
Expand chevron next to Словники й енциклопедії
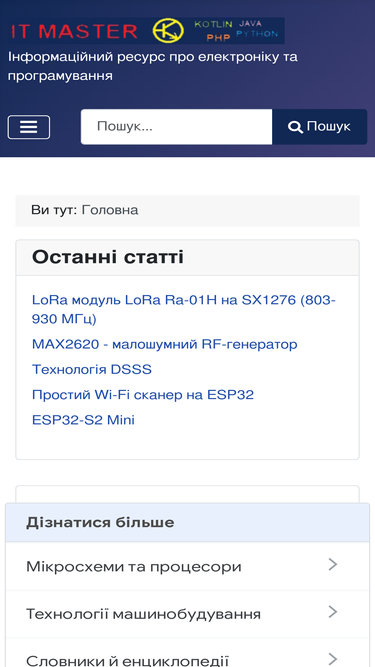pyautogui.click(x=333, y=659)
